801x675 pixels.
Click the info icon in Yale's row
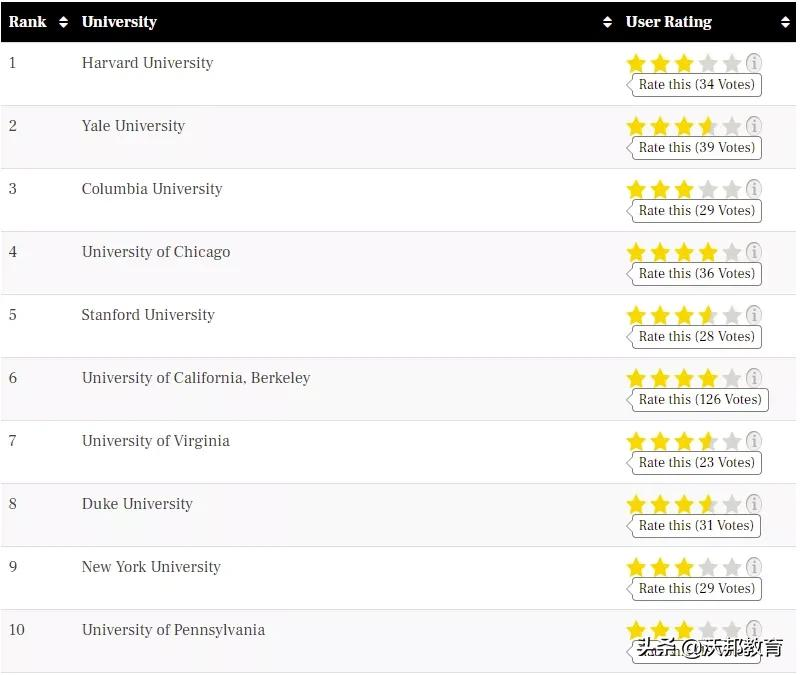pos(754,126)
